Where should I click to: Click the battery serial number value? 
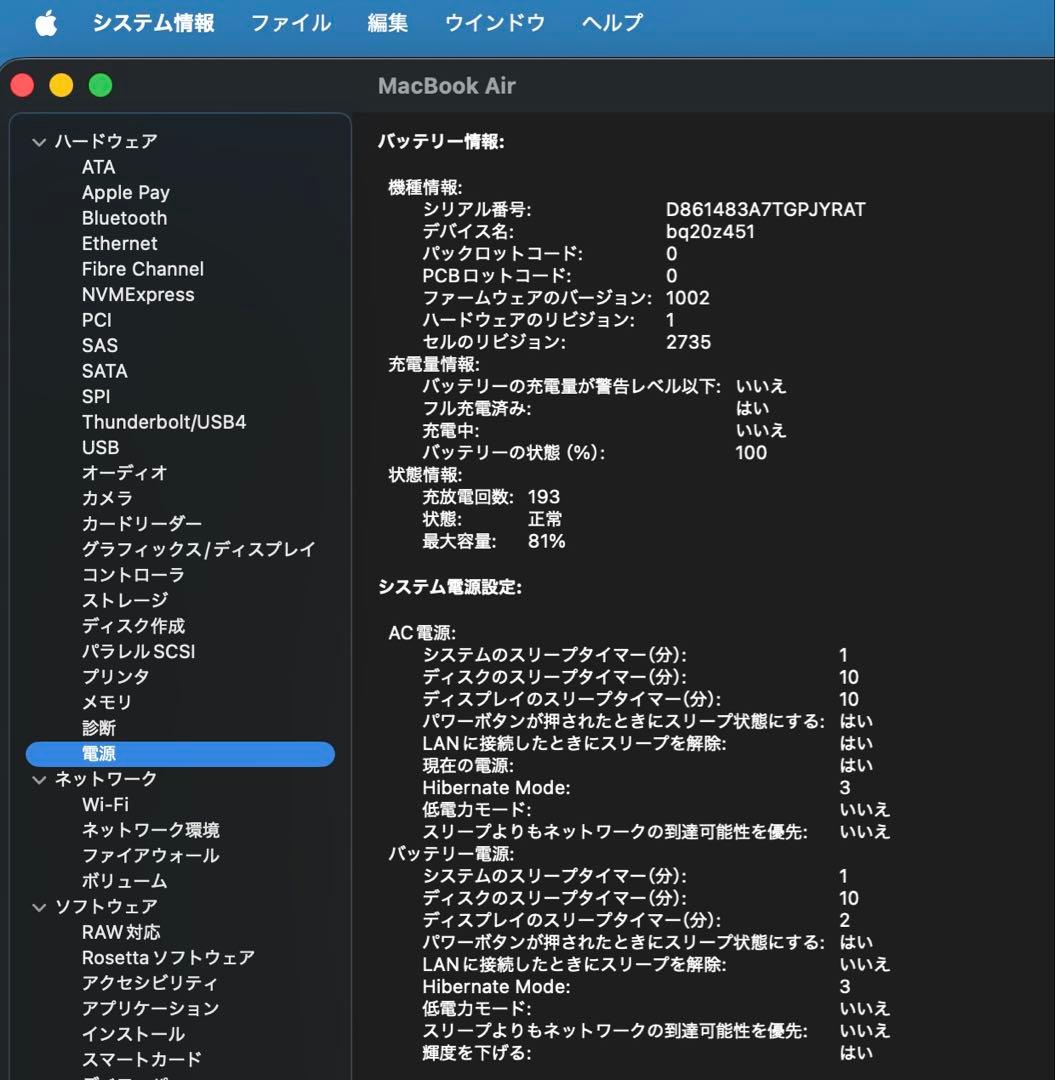click(x=765, y=210)
